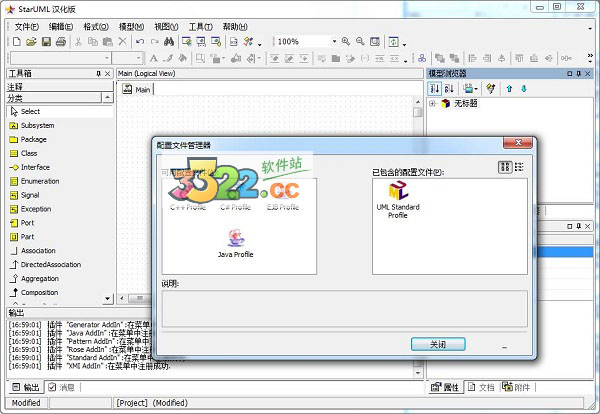Switch profile list to large icon view
This screenshot has width=600, height=414.
[505, 167]
